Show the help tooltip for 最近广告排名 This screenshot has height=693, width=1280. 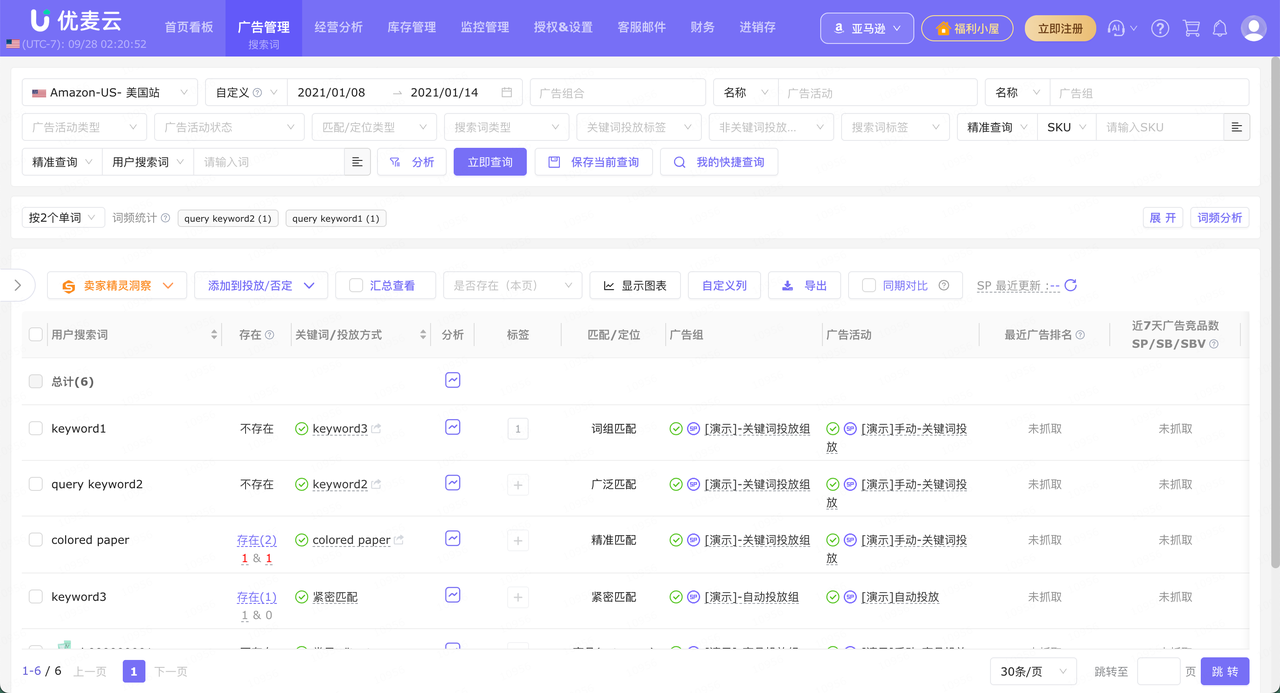coord(1080,335)
